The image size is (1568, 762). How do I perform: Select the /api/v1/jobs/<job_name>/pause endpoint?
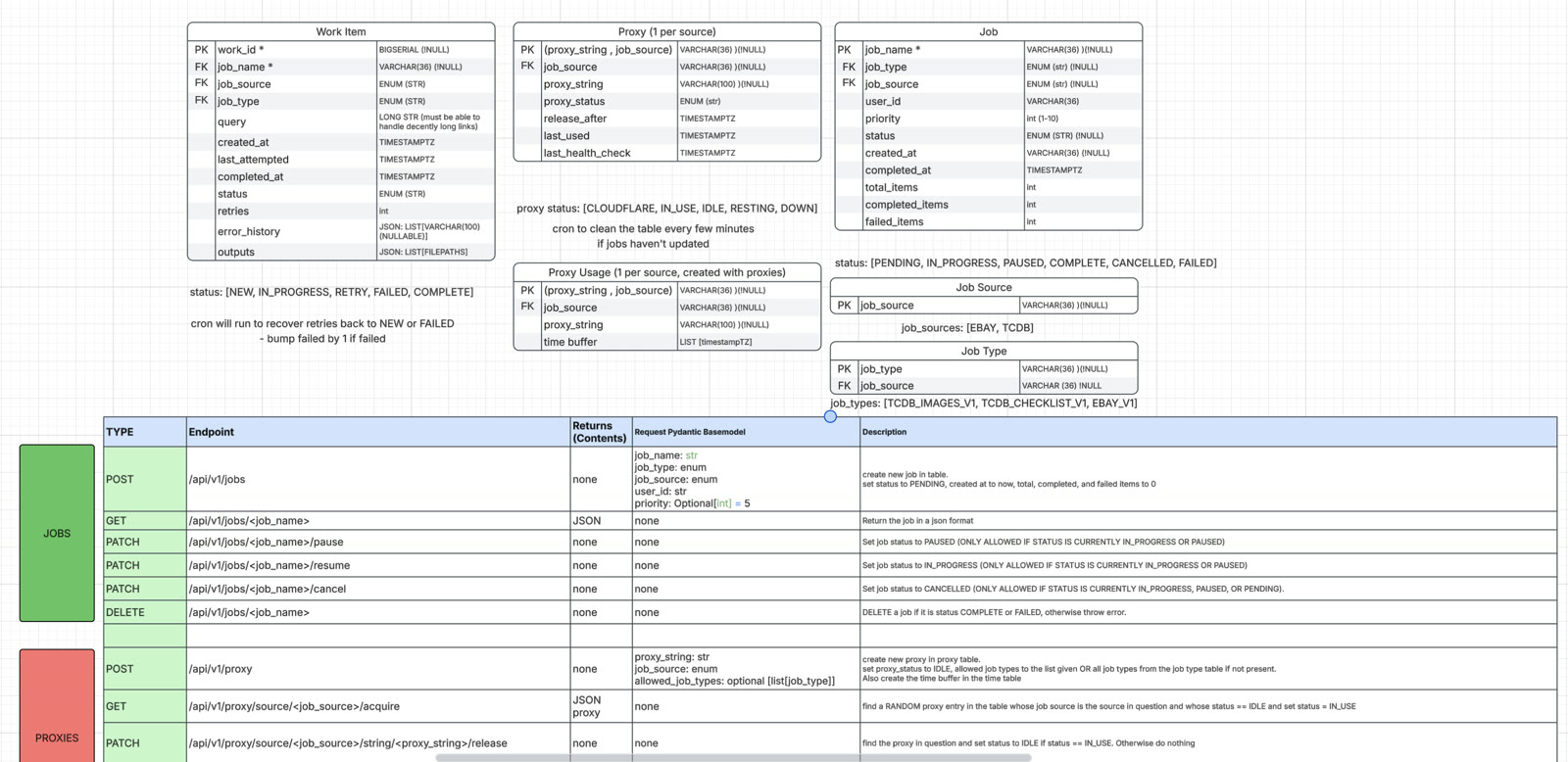(378, 542)
